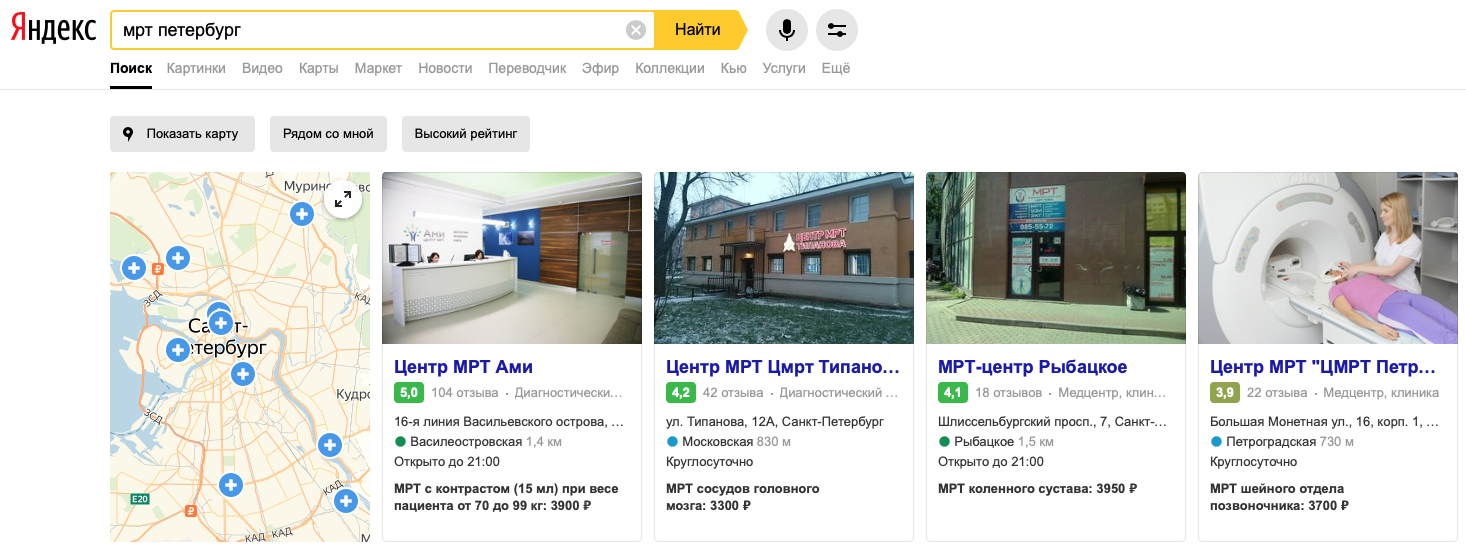
Task: Click the Центр МРТ Типанова photo
Action: click(x=784, y=258)
